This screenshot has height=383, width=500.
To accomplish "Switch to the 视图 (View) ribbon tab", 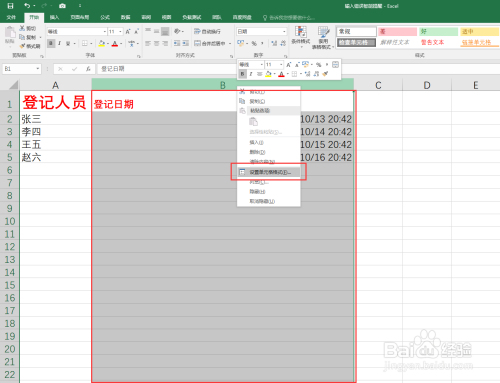I will (x=166, y=17).
